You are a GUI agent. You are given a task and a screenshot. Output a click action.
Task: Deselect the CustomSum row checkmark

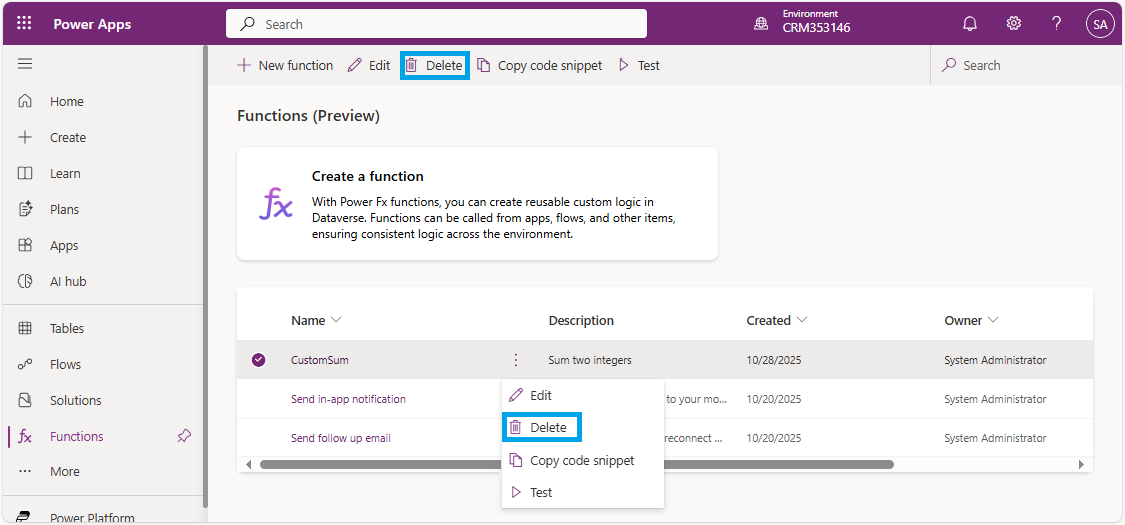click(x=259, y=360)
